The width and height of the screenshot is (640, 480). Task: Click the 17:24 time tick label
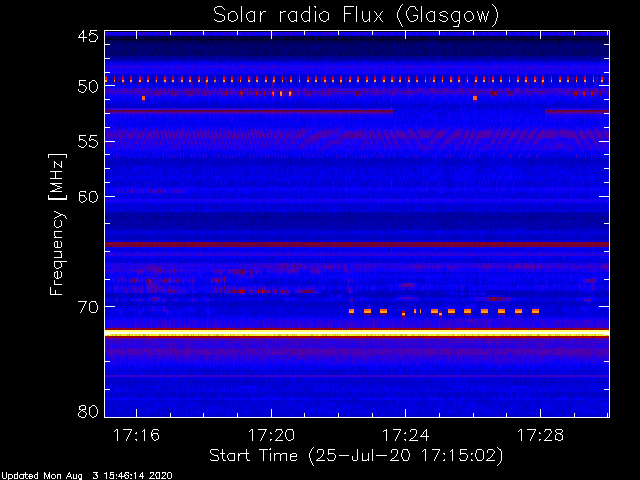tap(406, 435)
